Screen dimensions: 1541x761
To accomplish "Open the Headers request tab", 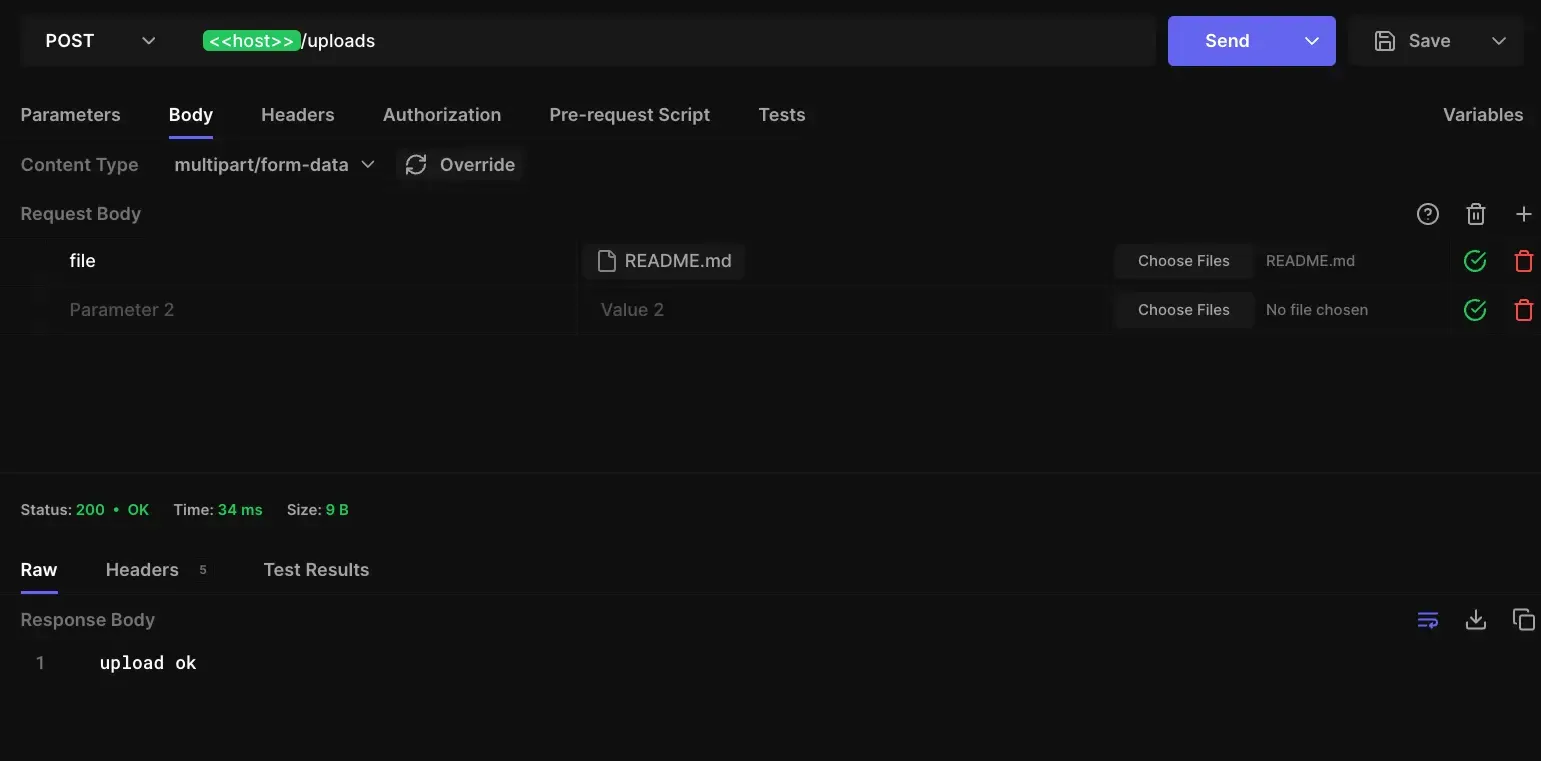I will tap(298, 115).
